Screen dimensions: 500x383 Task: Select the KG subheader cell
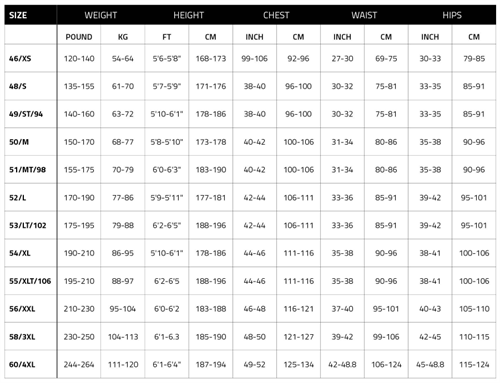coord(123,37)
